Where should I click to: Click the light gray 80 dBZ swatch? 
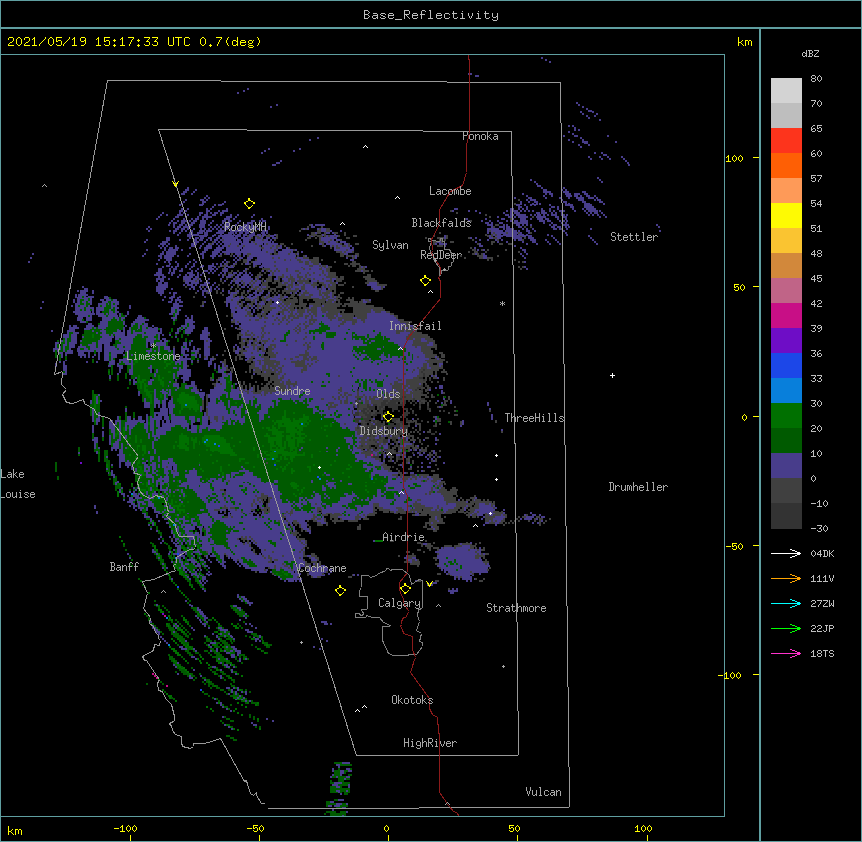click(x=786, y=91)
